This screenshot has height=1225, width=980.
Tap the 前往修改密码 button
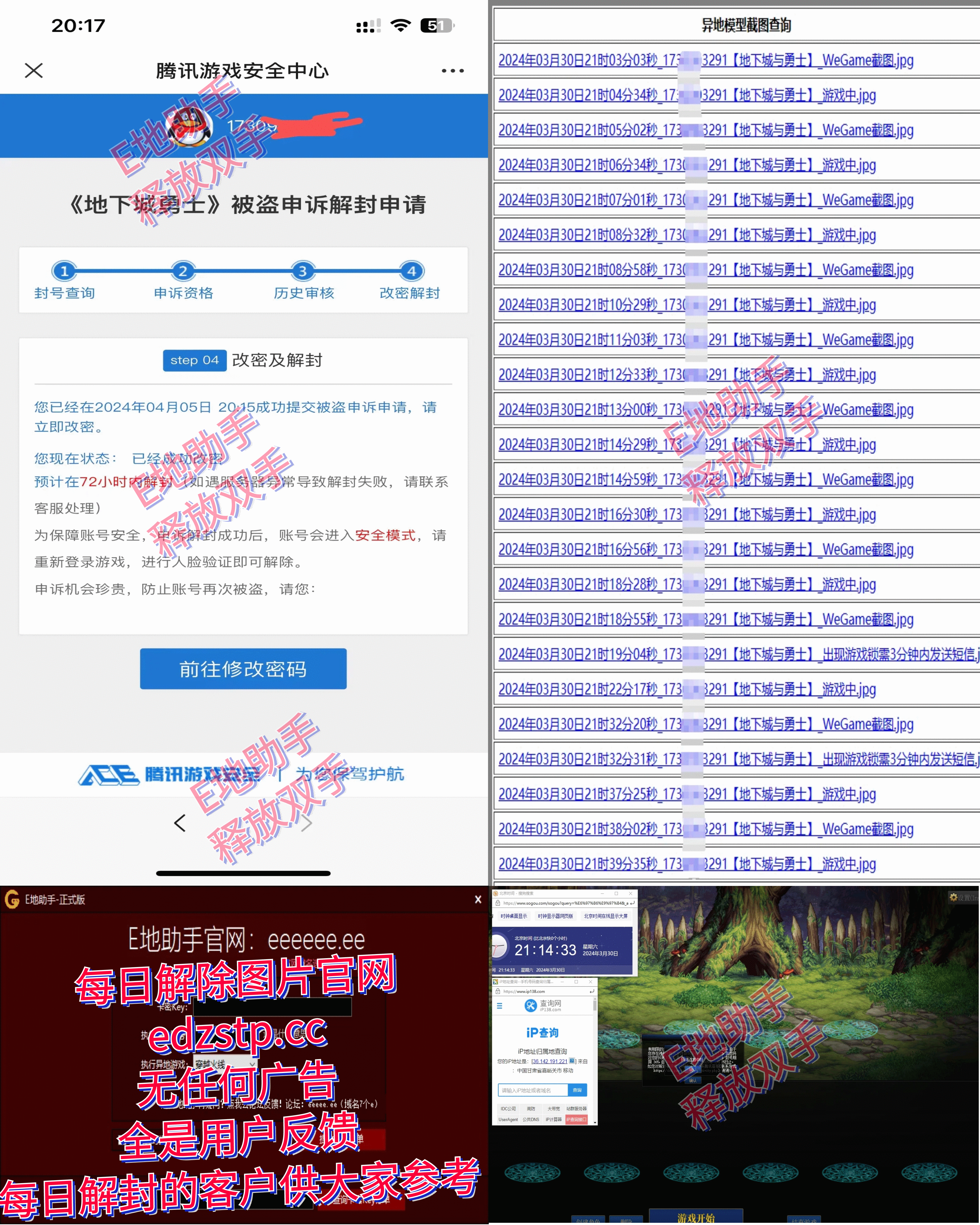(243, 669)
